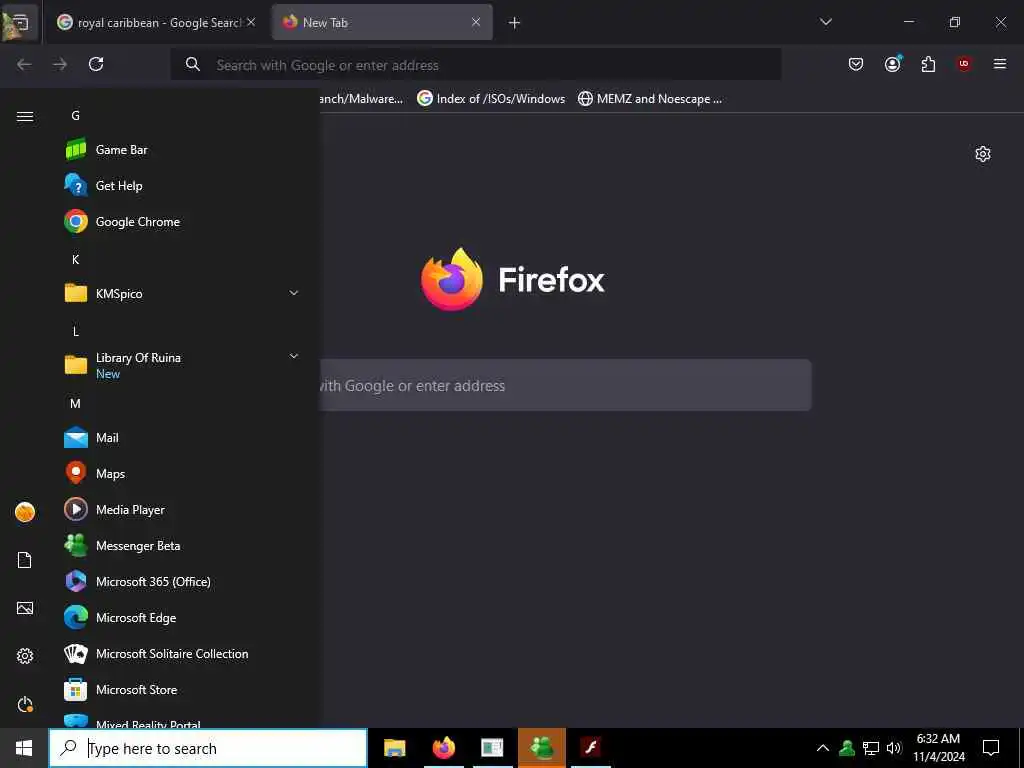Click the letter K section header
The image size is (1024, 768).
pyautogui.click(x=75, y=259)
